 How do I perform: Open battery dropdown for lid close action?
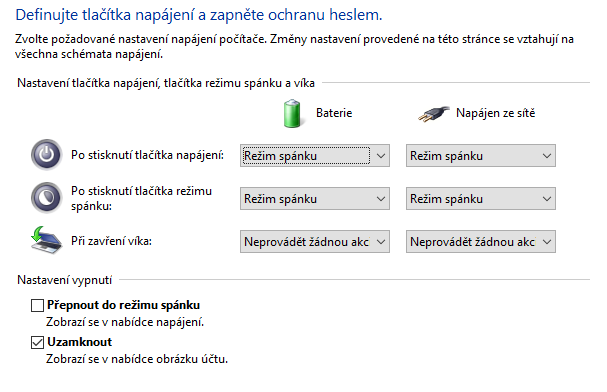pos(315,241)
